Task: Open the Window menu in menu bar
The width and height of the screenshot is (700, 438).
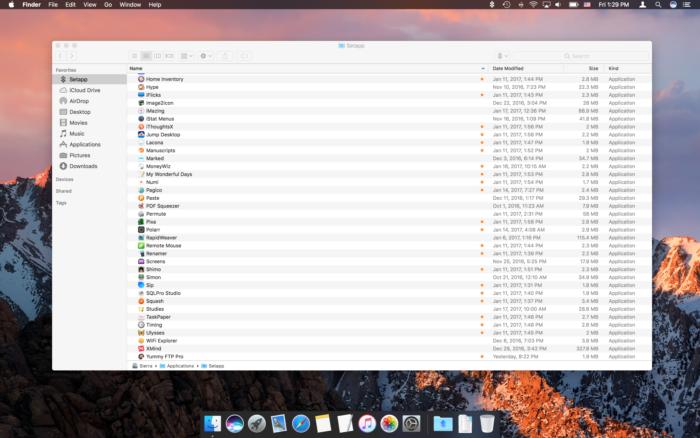Action: coord(130,4)
